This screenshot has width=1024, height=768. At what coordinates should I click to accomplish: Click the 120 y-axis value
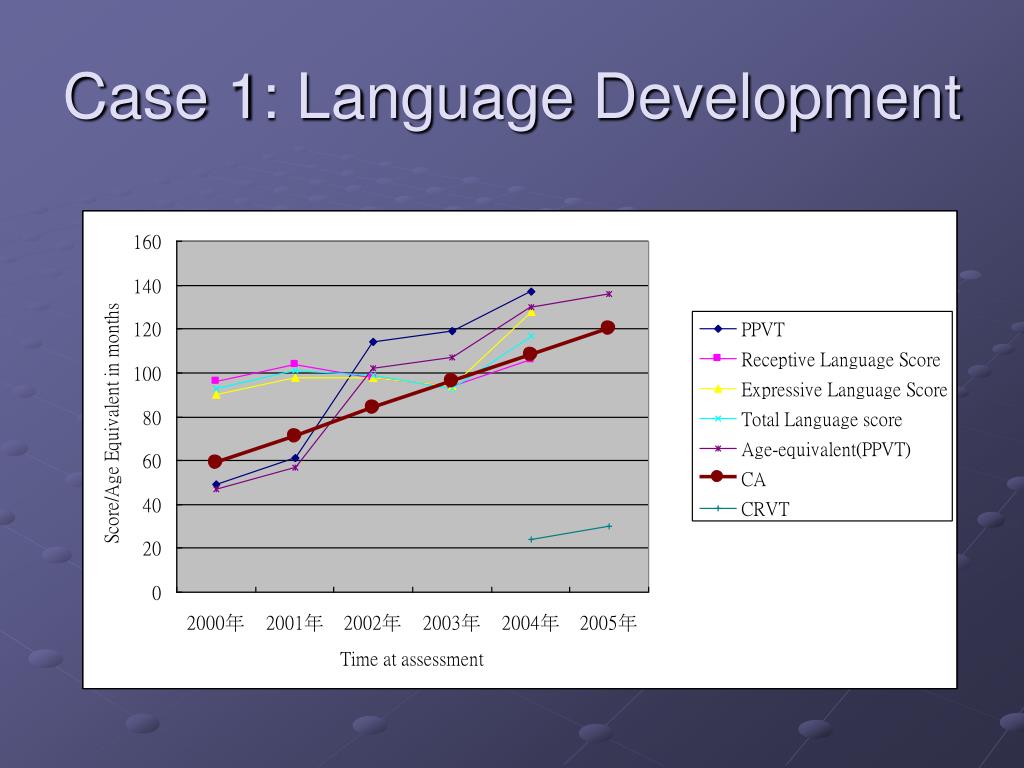click(x=147, y=330)
